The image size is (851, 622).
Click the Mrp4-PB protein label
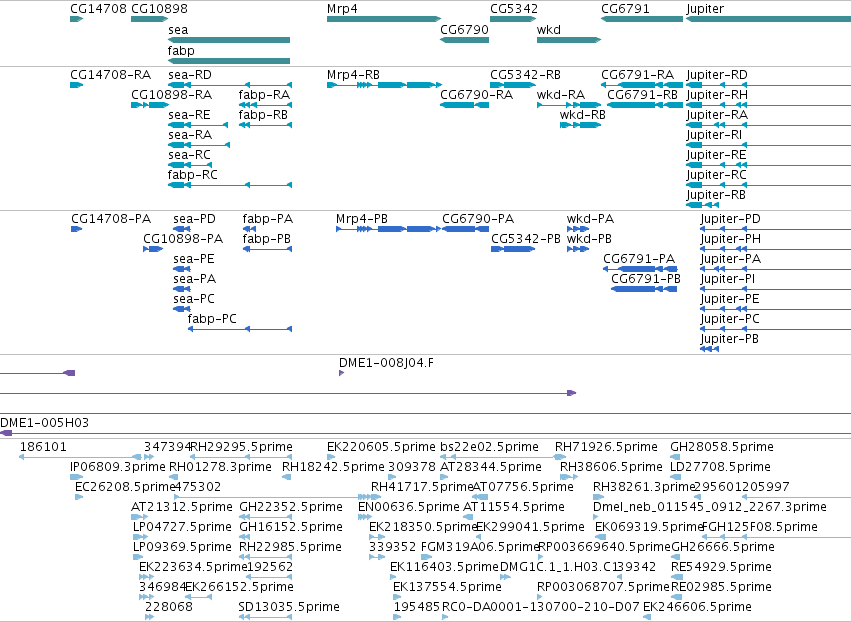coord(362,219)
